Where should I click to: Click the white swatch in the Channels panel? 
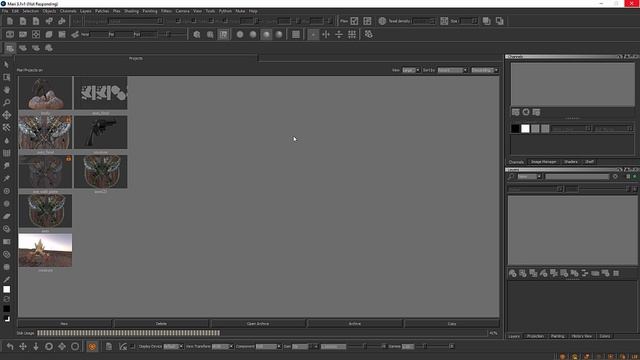click(525, 129)
